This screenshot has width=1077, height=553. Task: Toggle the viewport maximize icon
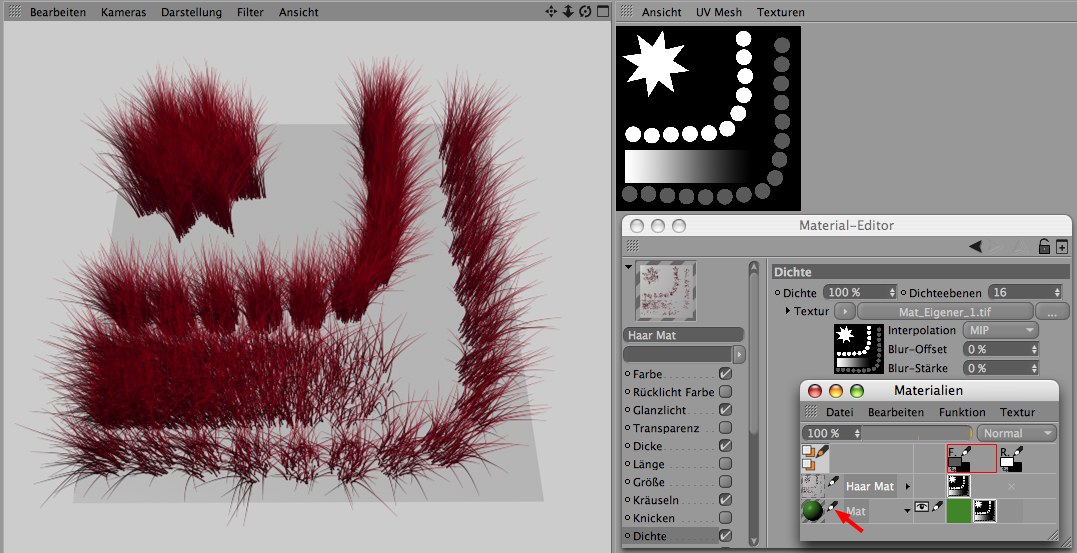click(x=601, y=12)
